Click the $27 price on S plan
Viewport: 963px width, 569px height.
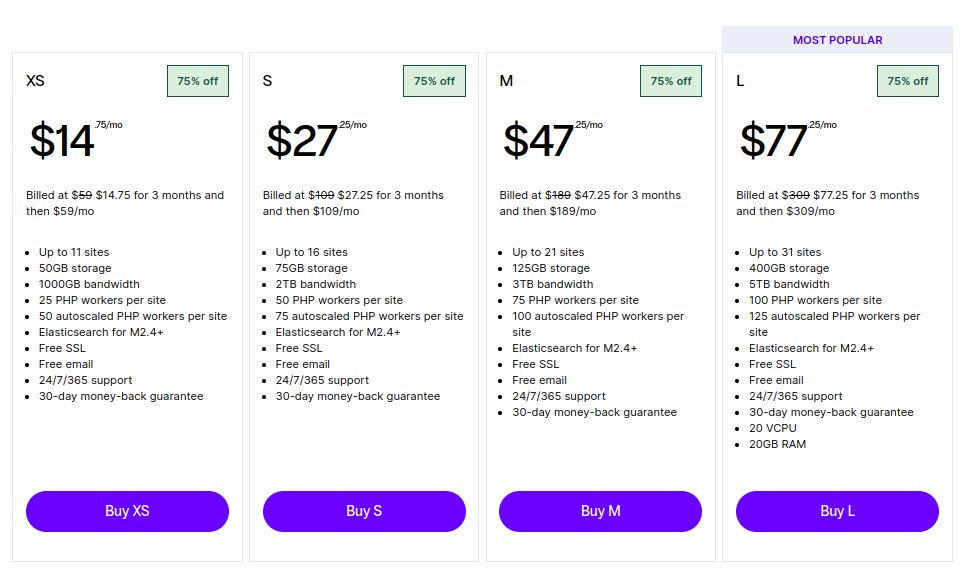click(x=301, y=141)
